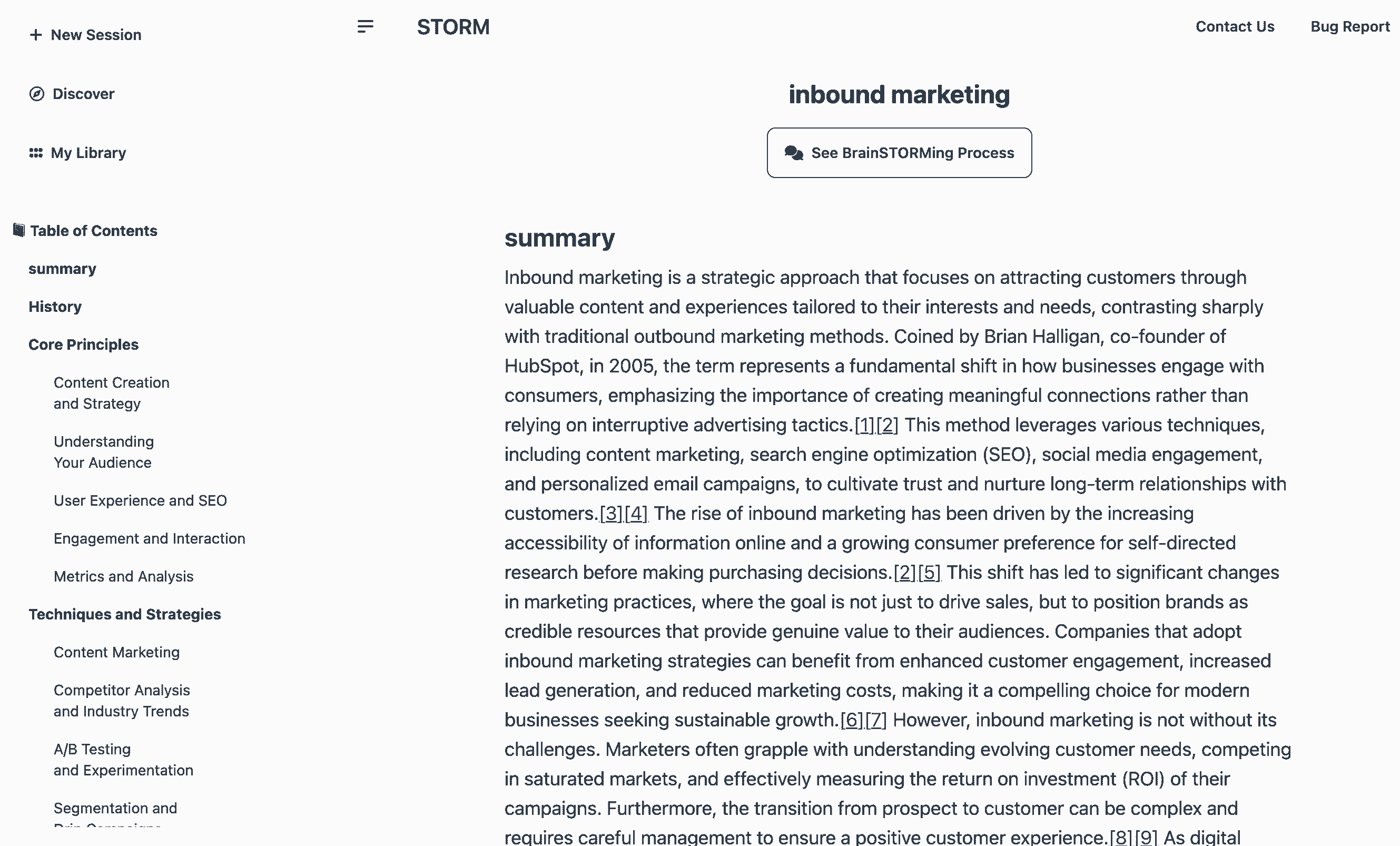This screenshot has width=1400, height=846.
Task: Select A/B Testing and Experimentation entry
Action: pyautogui.click(x=123, y=760)
